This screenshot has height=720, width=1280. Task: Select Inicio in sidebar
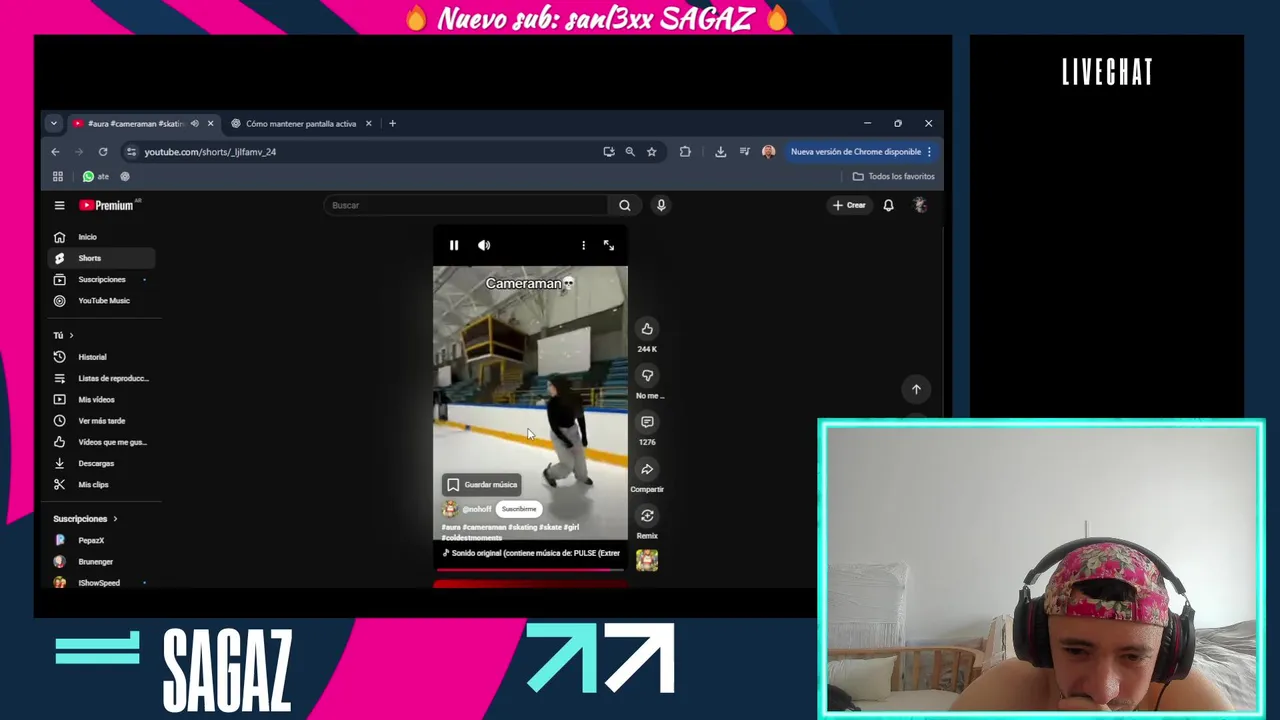[x=101, y=237]
